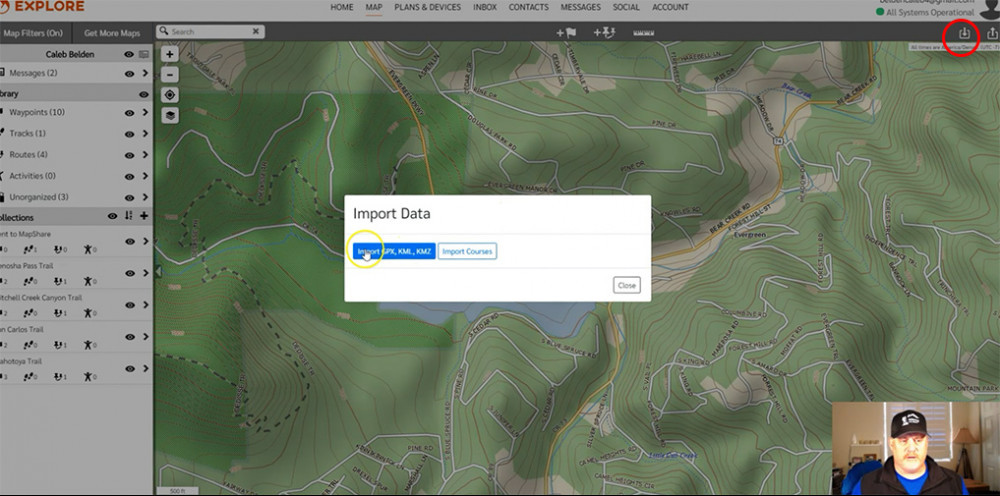Viewport: 1000px width, 496px height.
Task: Toggle visibility for Caleb Belden
Action: click(129, 55)
